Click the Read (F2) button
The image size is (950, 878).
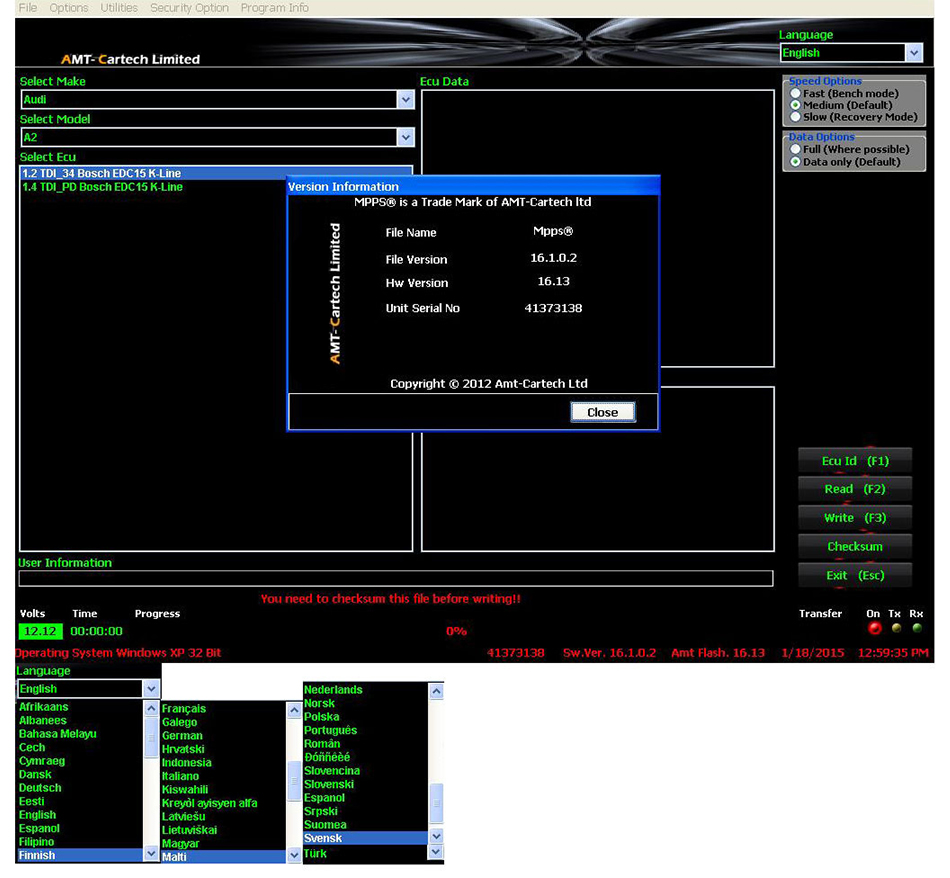[x=855, y=490]
